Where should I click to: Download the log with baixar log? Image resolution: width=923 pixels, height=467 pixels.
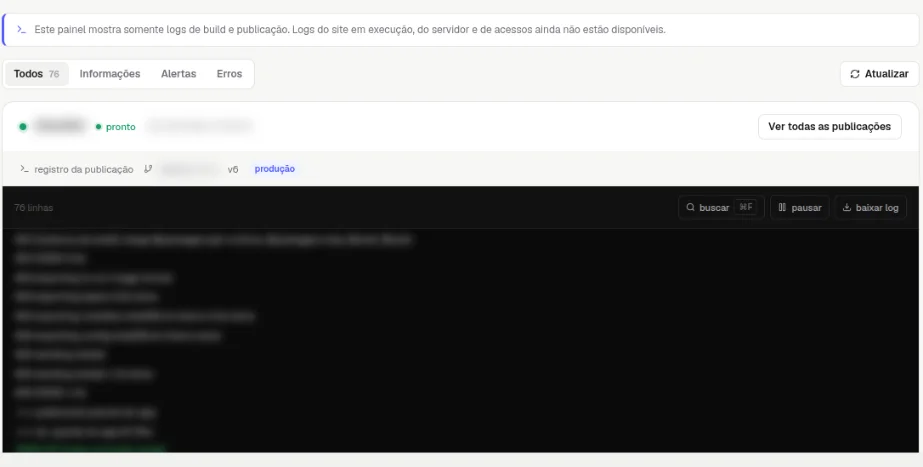click(x=871, y=207)
